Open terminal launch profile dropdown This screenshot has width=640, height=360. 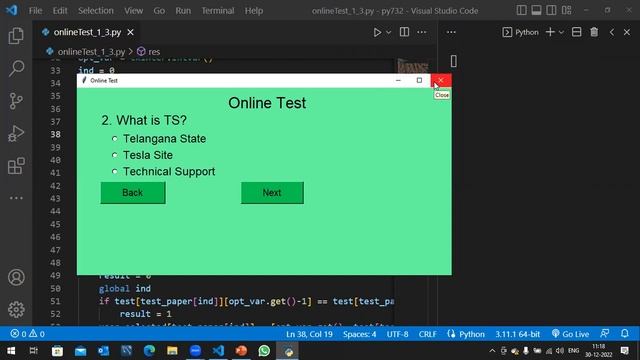pyautogui.click(x=561, y=32)
